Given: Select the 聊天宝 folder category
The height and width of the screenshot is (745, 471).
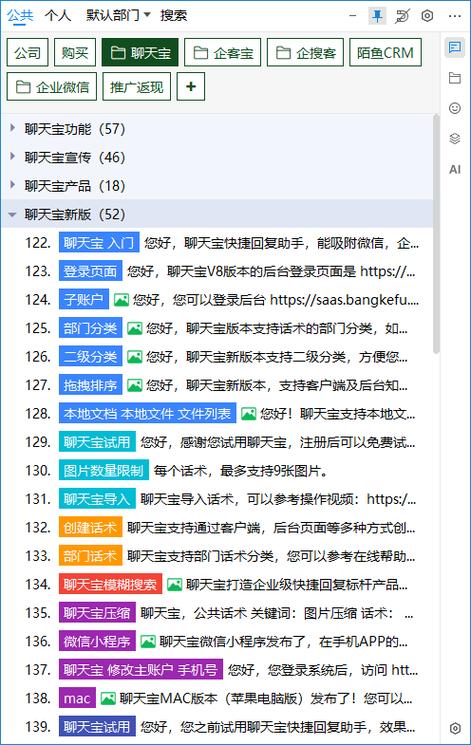Looking at the screenshot, I should click(140, 52).
